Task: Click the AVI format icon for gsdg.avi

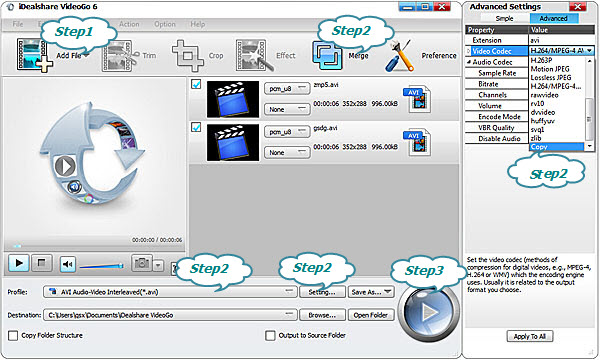Action: tap(417, 143)
